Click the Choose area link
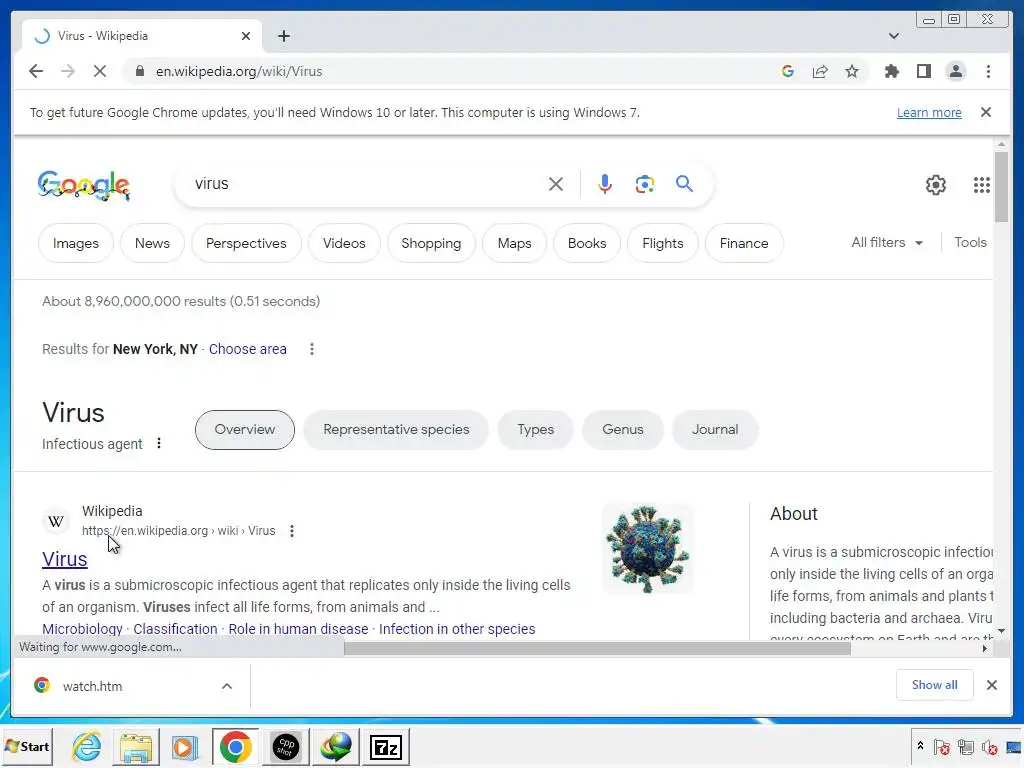1024x768 pixels. 248,349
